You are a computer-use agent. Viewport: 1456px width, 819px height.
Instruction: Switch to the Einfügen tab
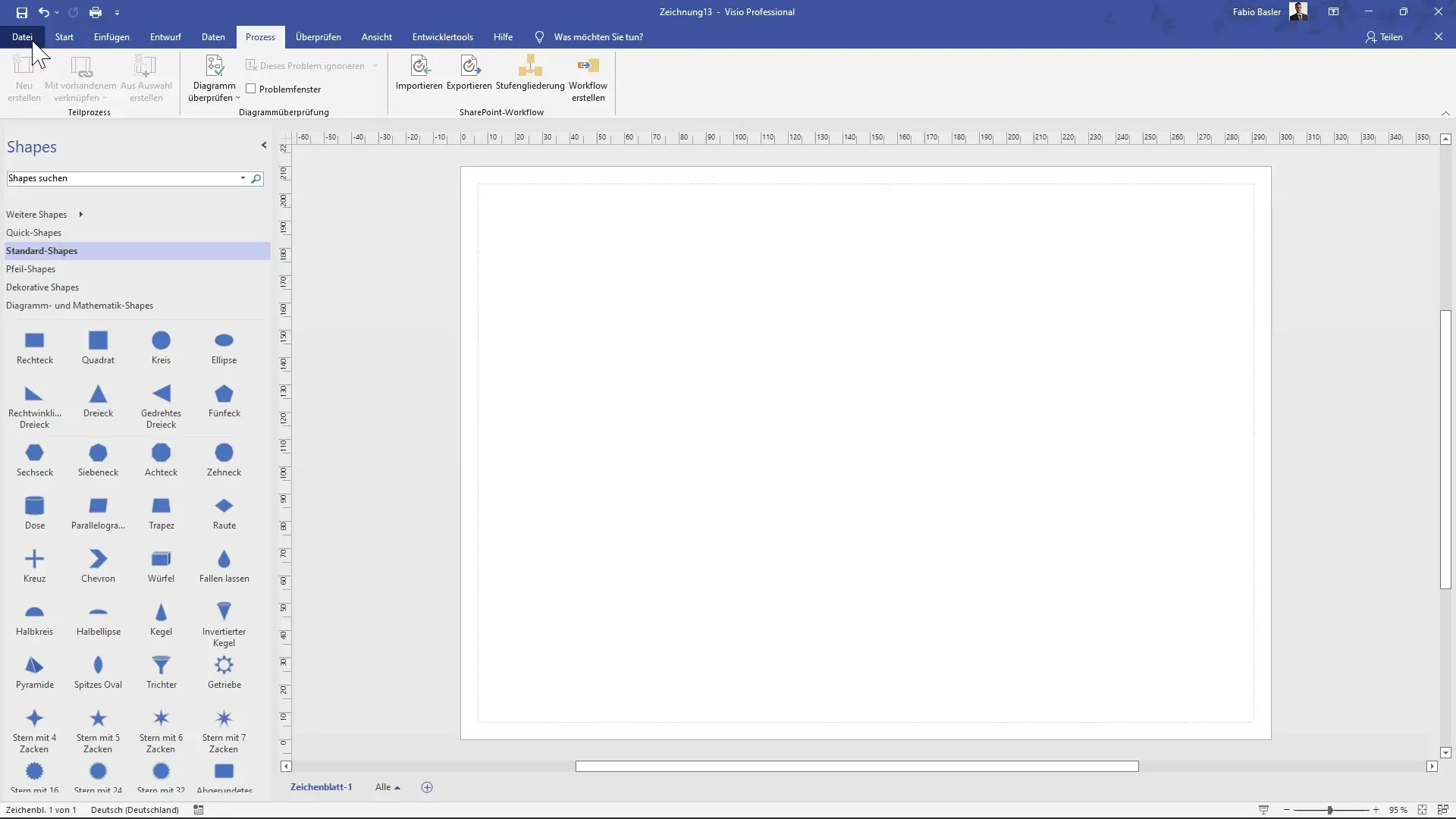111,37
